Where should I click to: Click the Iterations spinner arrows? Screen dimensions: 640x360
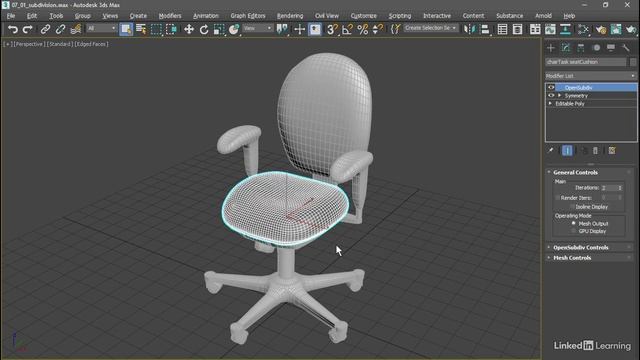coord(620,188)
